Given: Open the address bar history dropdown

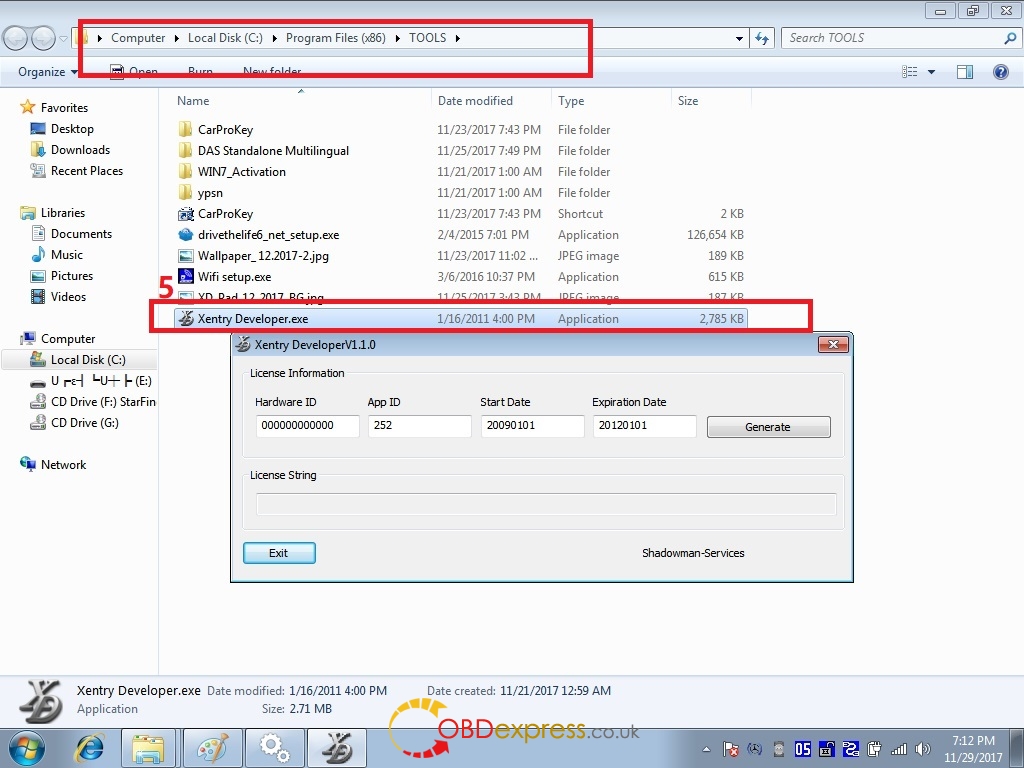Looking at the screenshot, I should 740,38.
